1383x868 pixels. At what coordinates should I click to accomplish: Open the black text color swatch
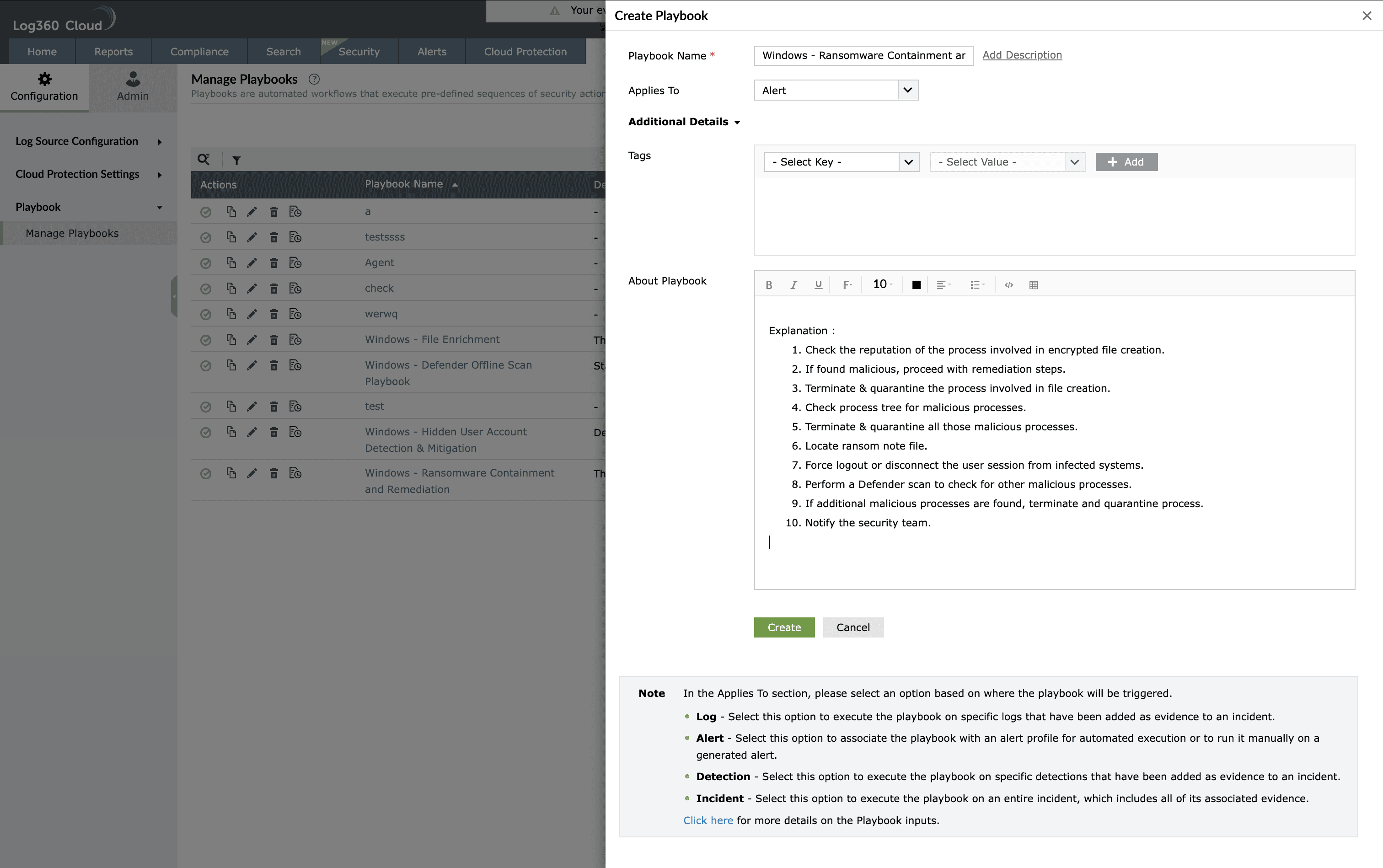point(916,285)
